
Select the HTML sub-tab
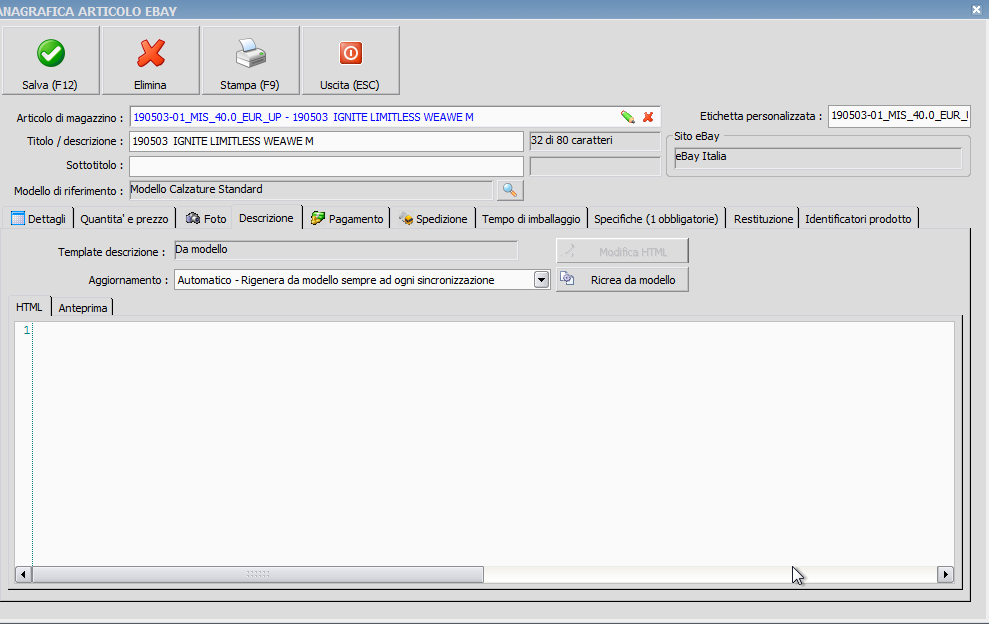click(x=29, y=307)
